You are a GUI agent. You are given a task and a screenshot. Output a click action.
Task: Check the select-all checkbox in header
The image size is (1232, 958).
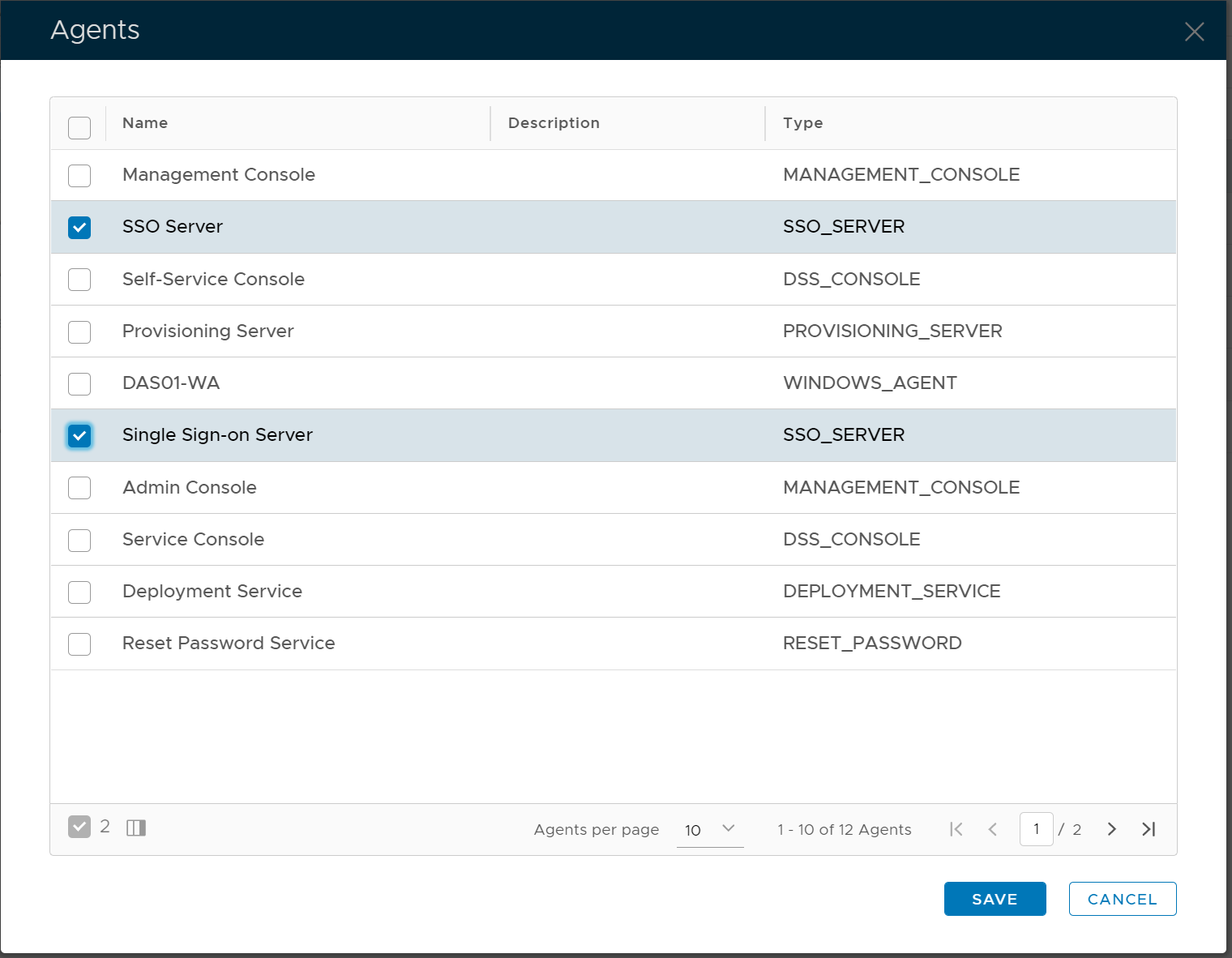click(79, 128)
